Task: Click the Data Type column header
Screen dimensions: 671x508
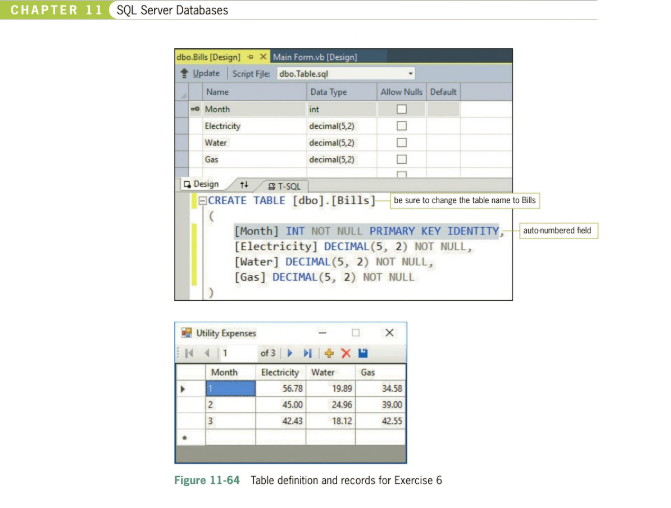Action: pos(341,92)
